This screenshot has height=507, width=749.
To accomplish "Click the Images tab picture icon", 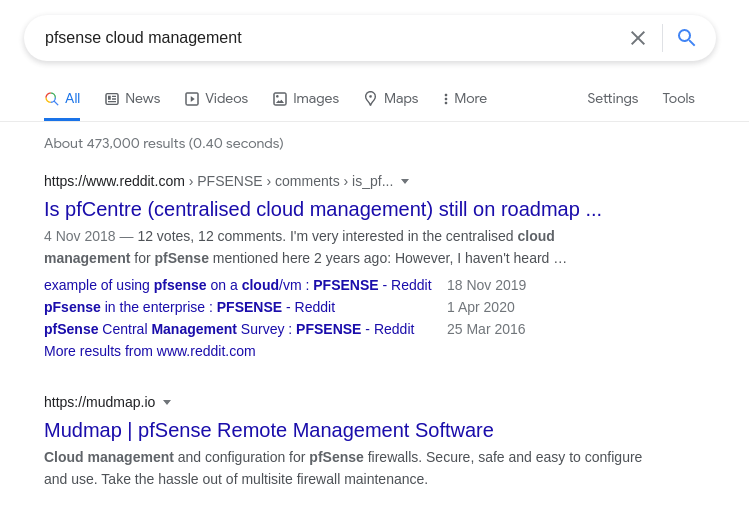I will pyautogui.click(x=279, y=99).
